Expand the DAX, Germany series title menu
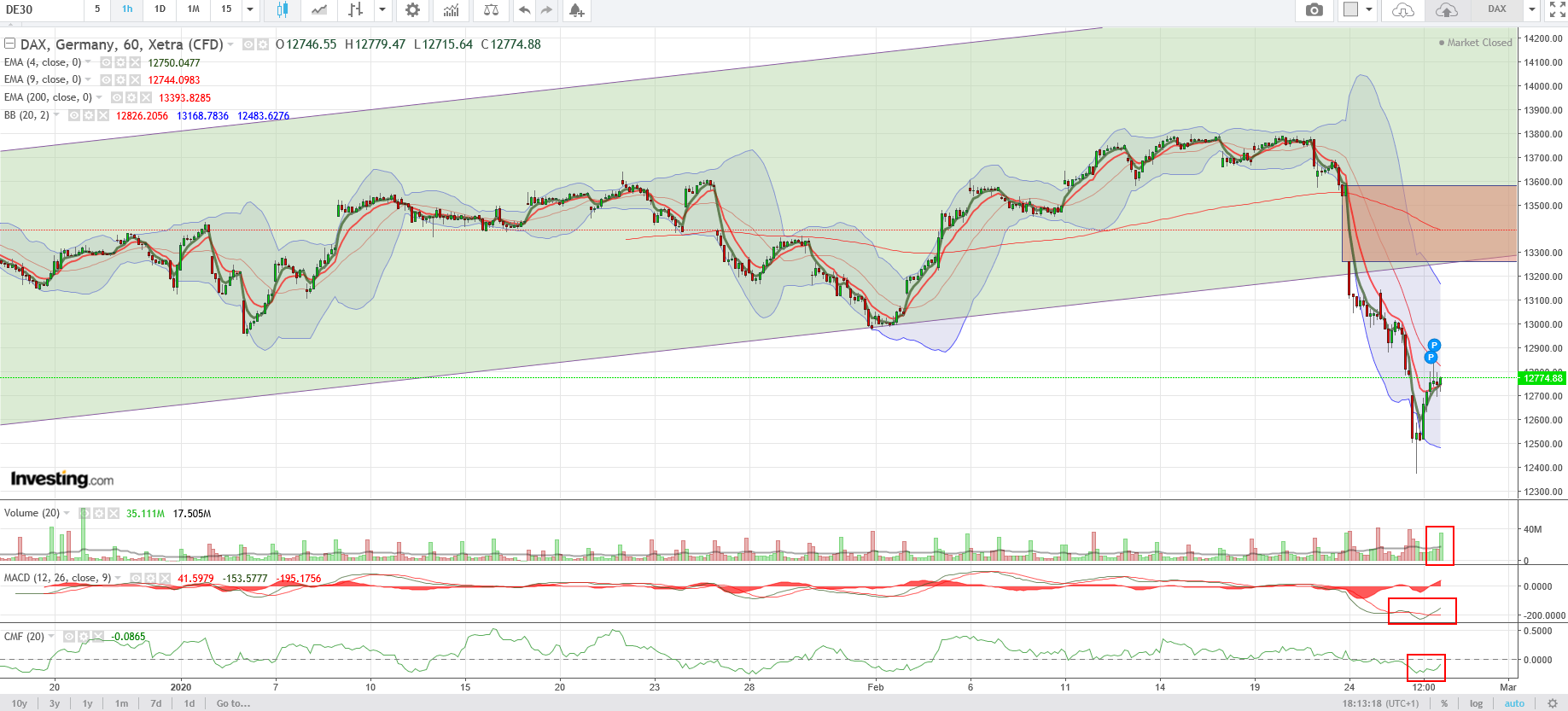The width and height of the screenshot is (1568, 711). (230, 44)
